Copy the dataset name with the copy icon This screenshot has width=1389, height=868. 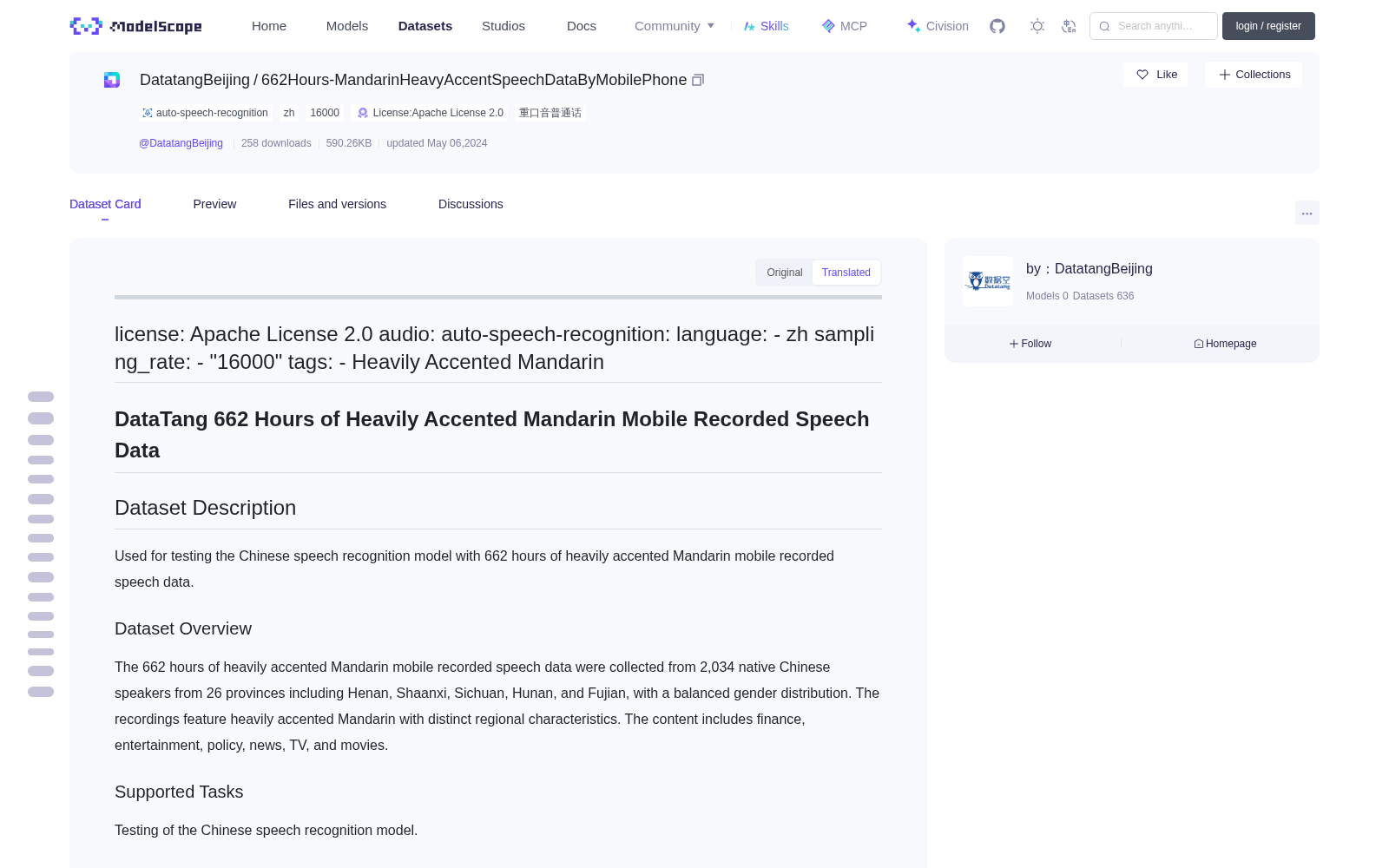(698, 80)
